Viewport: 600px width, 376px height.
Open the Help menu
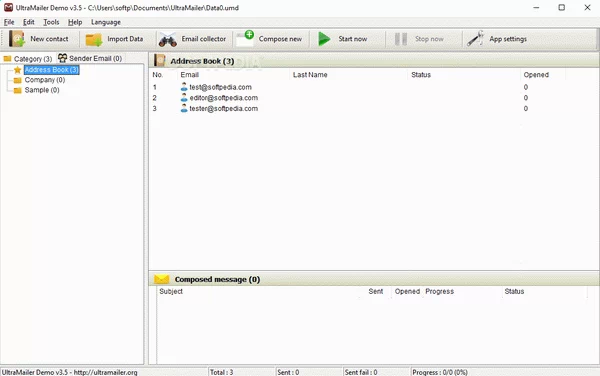(x=75, y=22)
